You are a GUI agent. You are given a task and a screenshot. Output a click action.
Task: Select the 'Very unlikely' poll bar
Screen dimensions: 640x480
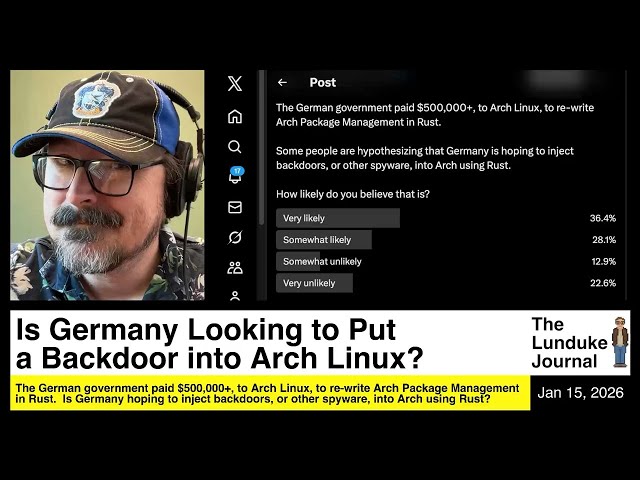(x=314, y=283)
